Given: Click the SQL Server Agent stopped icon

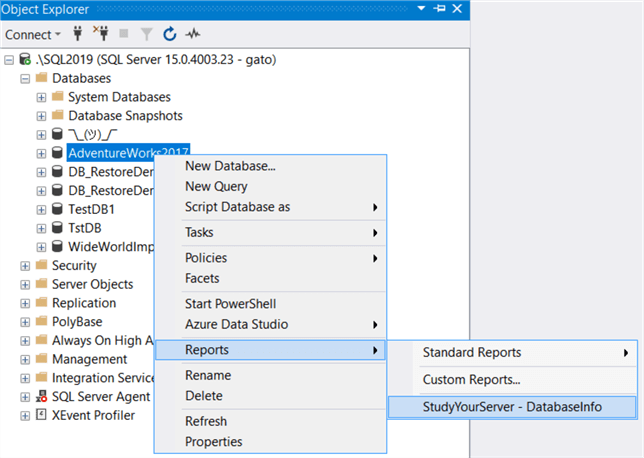Looking at the screenshot, I should coord(41,396).
